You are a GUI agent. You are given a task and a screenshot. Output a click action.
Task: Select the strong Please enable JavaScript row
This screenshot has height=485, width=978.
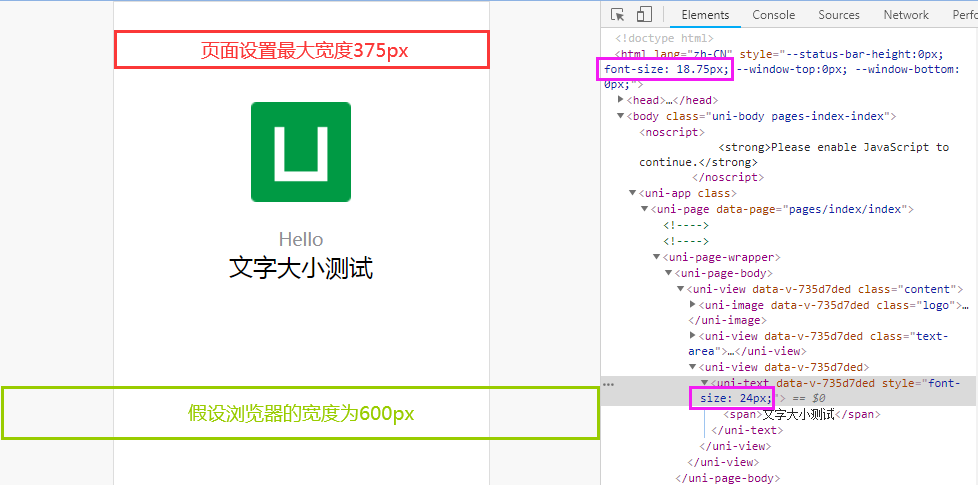(x=794, y=155)
